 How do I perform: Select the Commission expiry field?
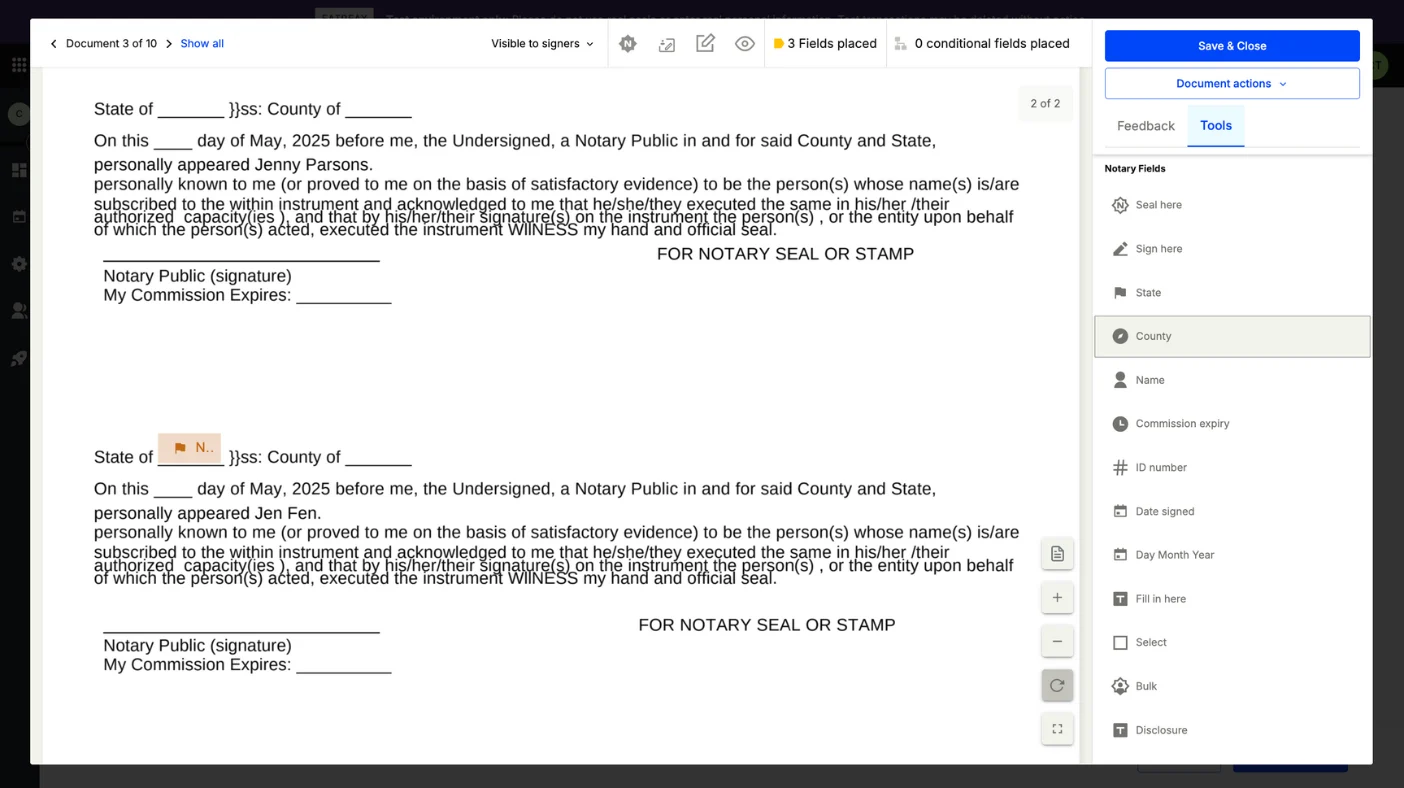[1232, 424]
